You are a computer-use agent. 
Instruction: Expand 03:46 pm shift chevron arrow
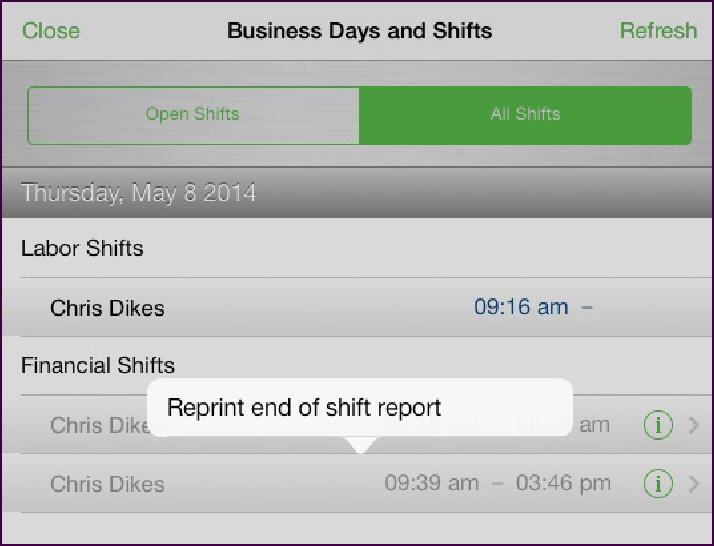tap(694, 484)
